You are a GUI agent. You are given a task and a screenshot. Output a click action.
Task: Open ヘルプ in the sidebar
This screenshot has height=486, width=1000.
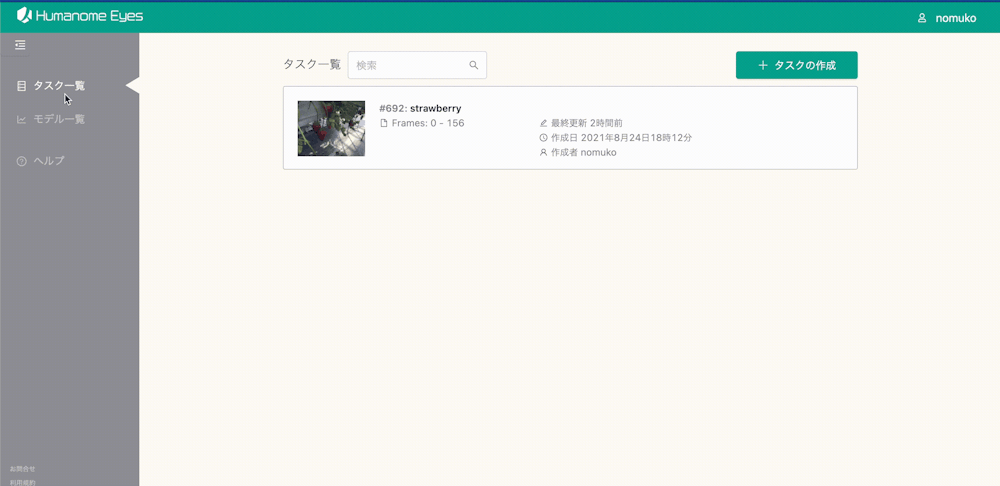(x=49, y=161)
